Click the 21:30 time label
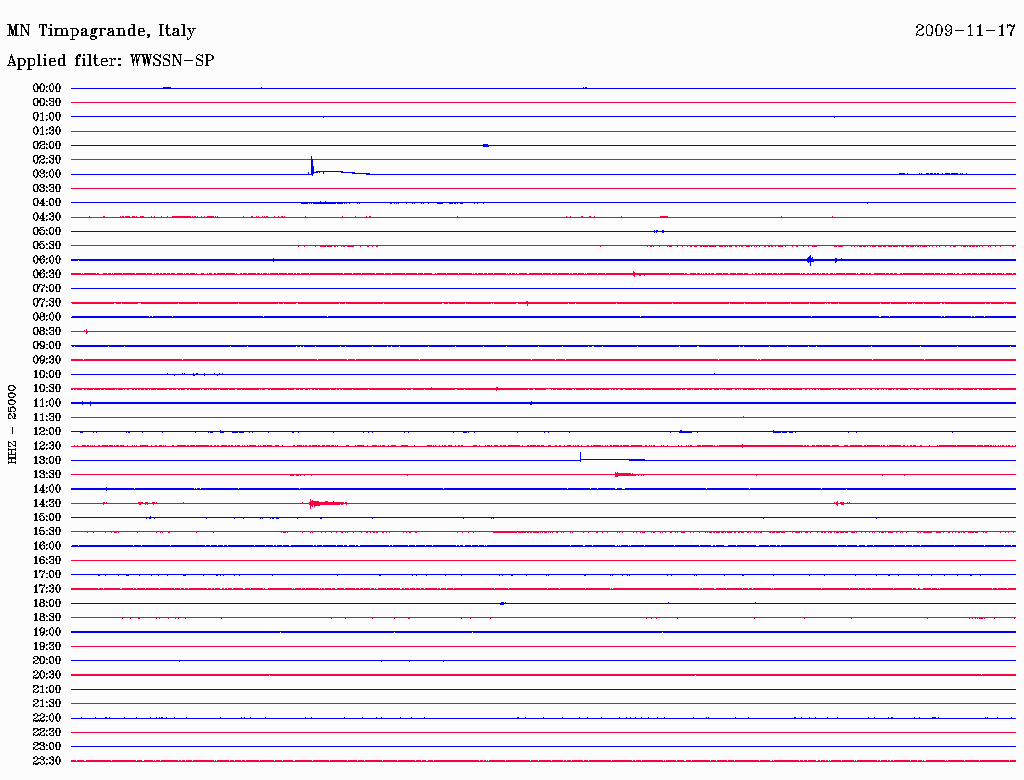 click(47, 704)
